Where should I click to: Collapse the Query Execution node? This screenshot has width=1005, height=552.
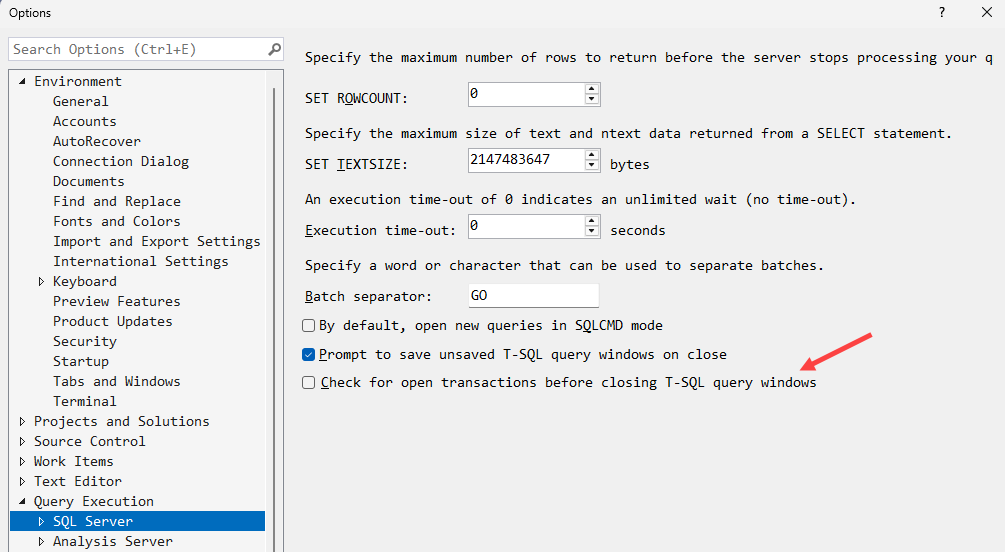[x=22, y=502]
